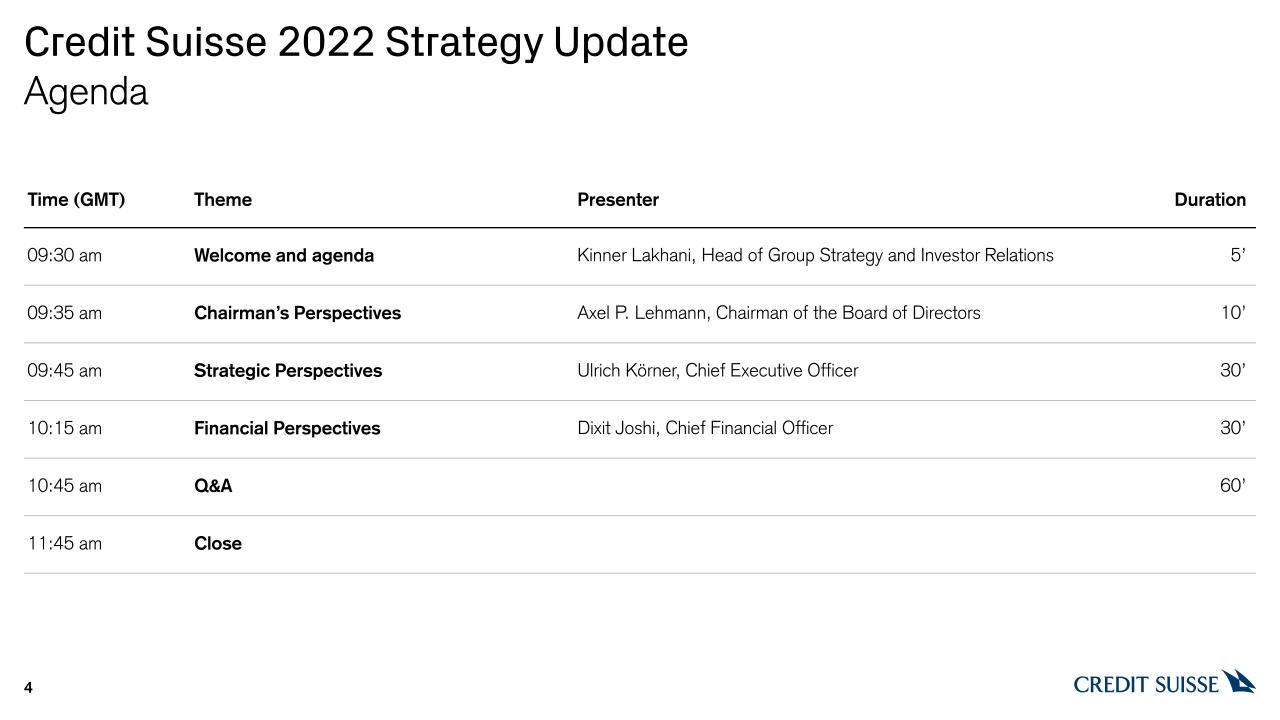Click presenter Axel P. Lehmann's entry
Screen dimensions: 1280x720
(x=778, y=313)
